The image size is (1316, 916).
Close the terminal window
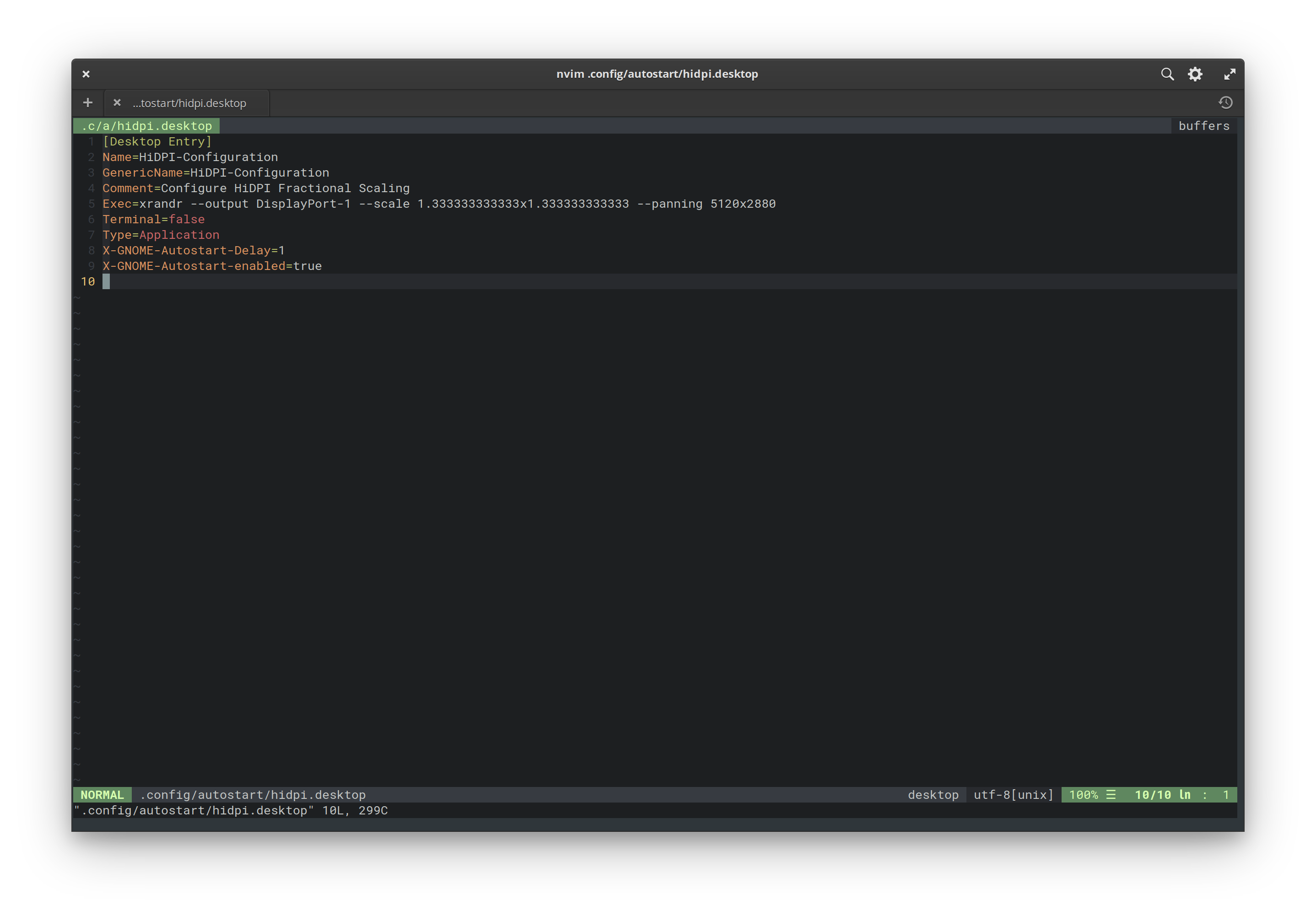point(86,74)
